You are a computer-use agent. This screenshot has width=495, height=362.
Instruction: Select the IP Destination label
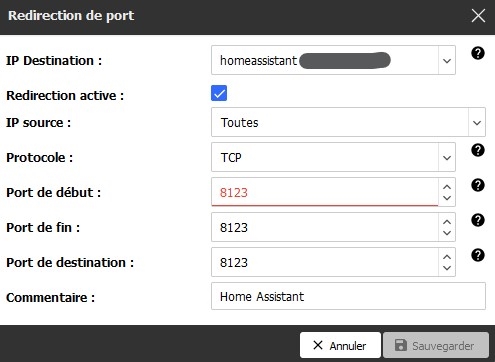pos(54,61)
